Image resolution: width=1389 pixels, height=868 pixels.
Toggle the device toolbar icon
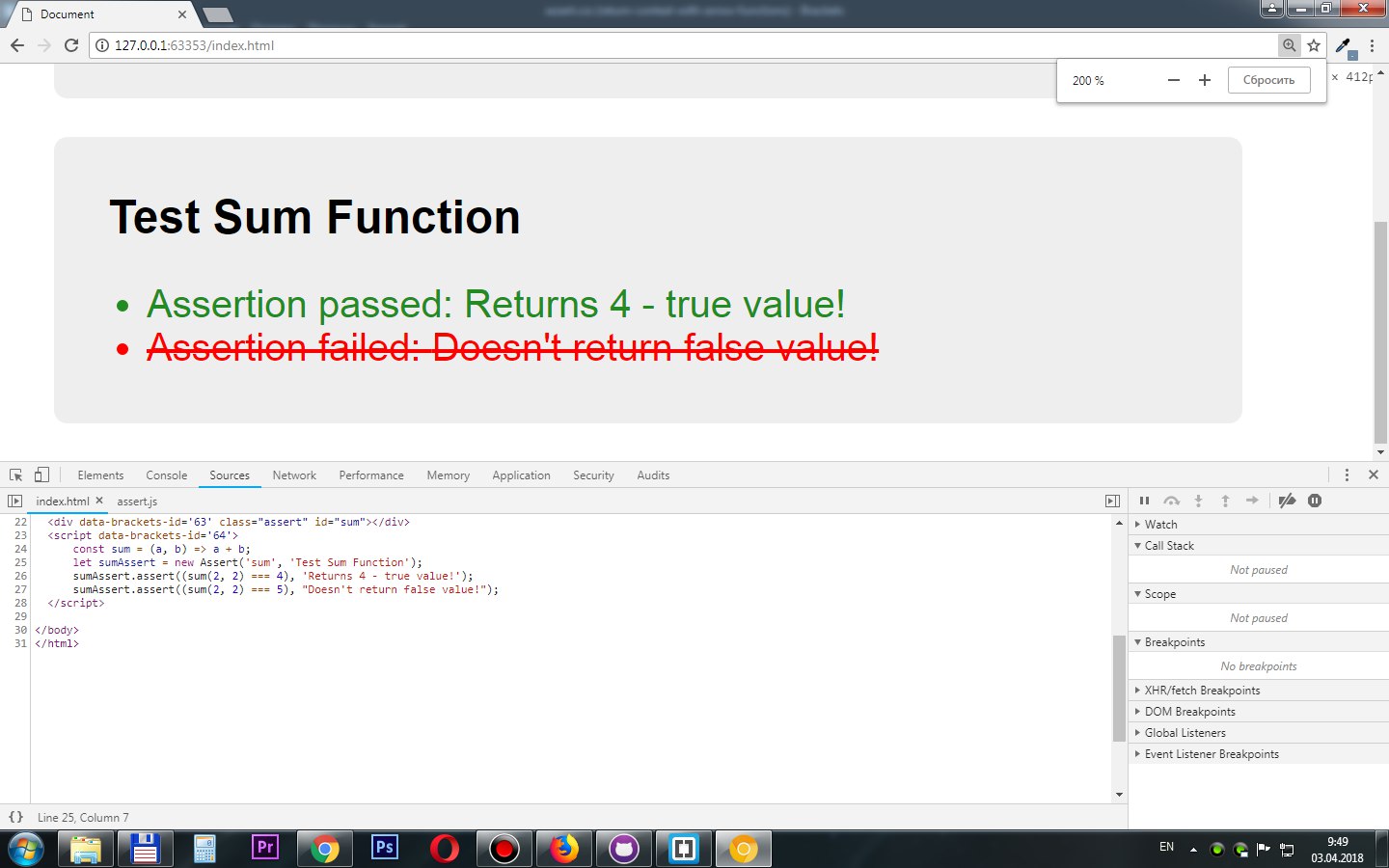click(x=41, y=475)
